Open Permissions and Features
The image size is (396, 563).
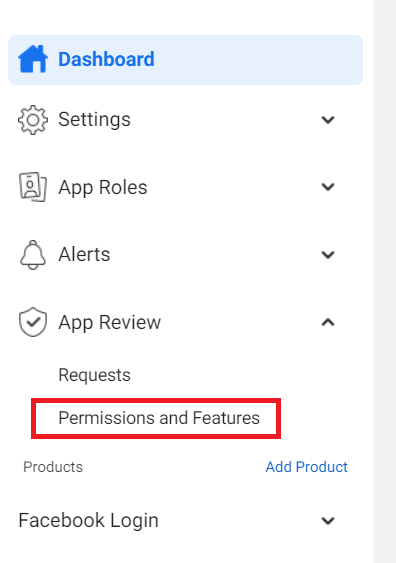(159, 418)
